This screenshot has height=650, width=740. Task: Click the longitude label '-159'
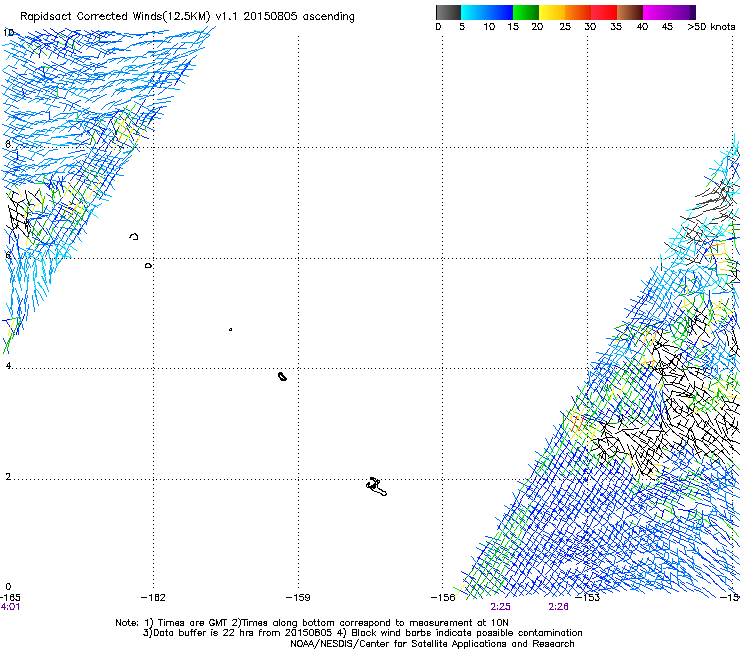click(298, 598)
